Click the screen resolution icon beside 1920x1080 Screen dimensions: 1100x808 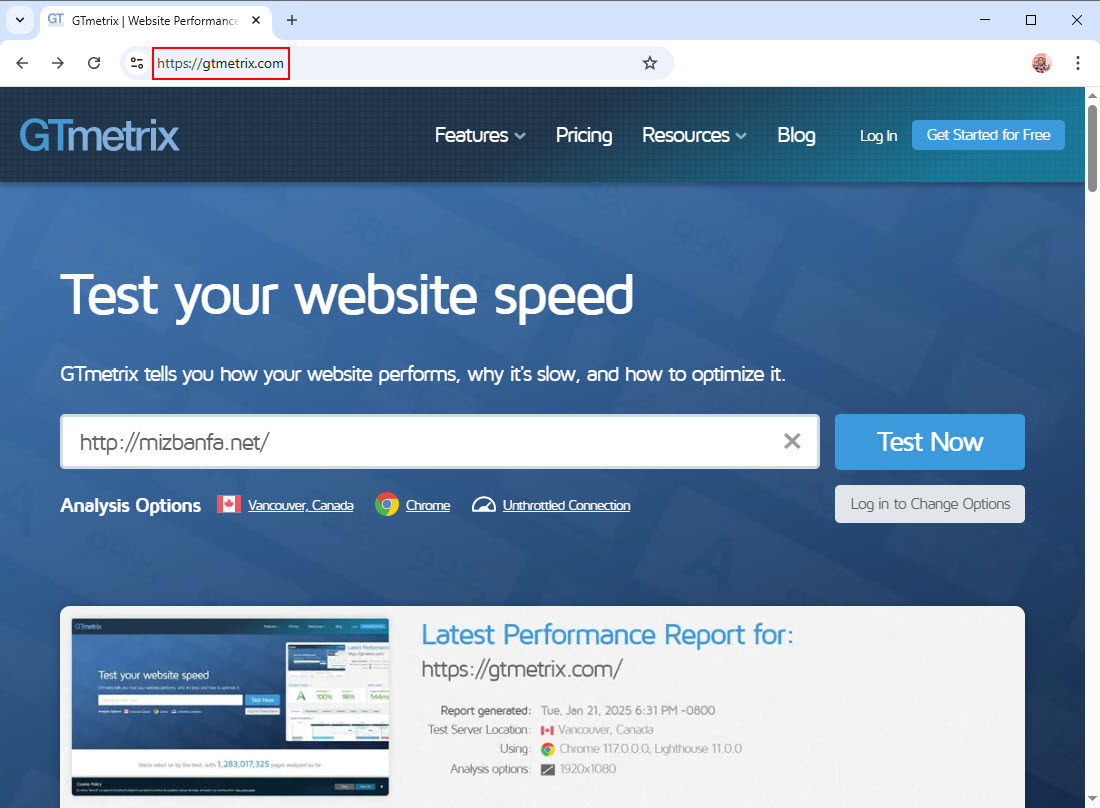click(548, 769)
